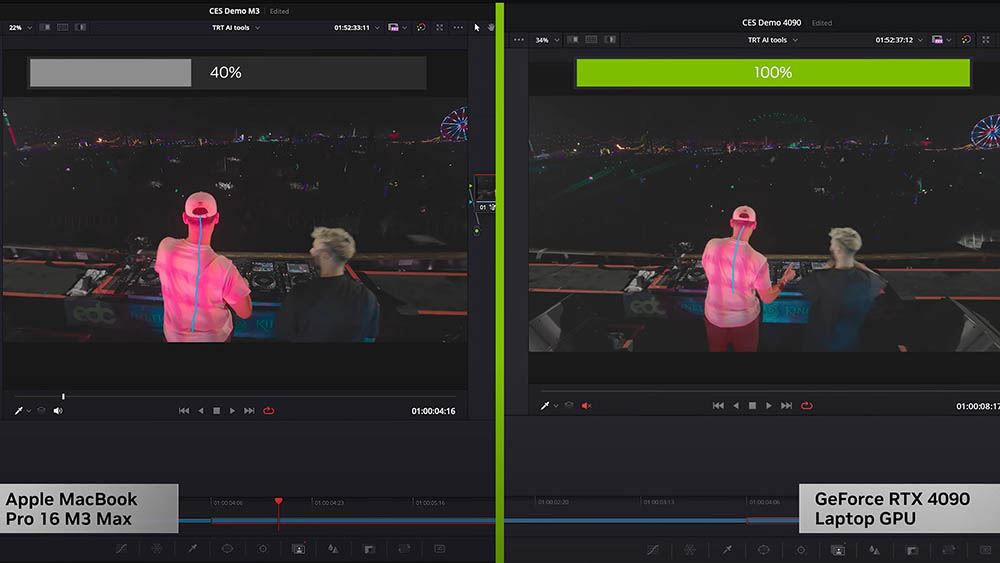Select the qualifier eyedropper in left viewer

(18, 411)
